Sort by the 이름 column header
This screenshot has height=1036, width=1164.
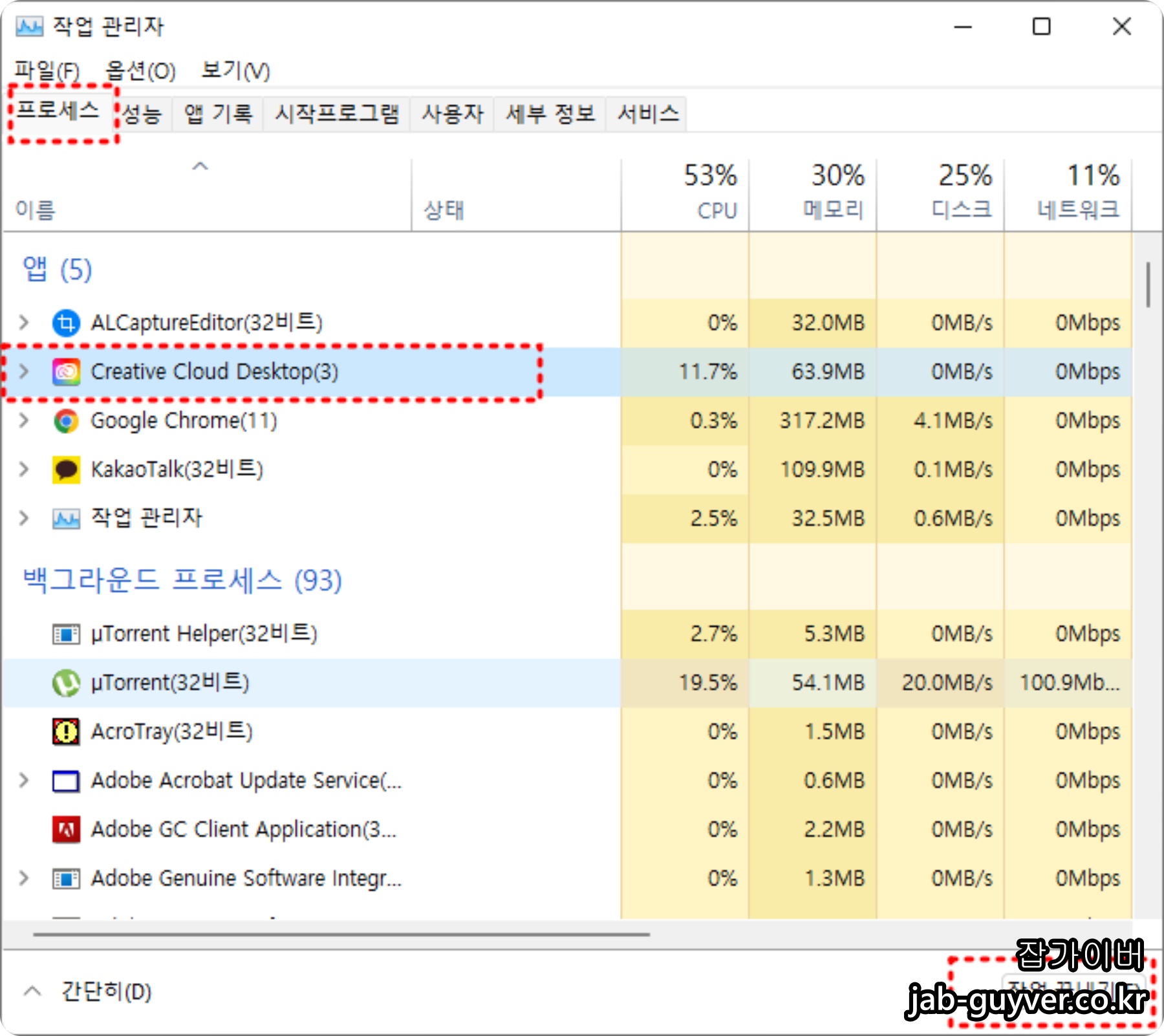(x=207, y=195)
